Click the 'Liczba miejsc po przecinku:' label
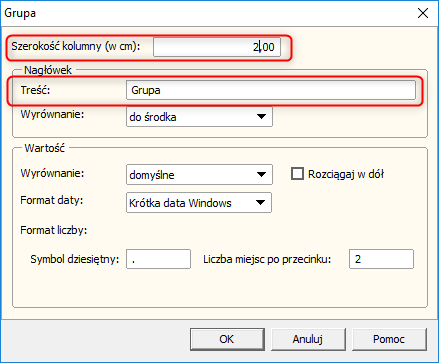The height and width of the screenshot is (363, 439). point(267,259)
